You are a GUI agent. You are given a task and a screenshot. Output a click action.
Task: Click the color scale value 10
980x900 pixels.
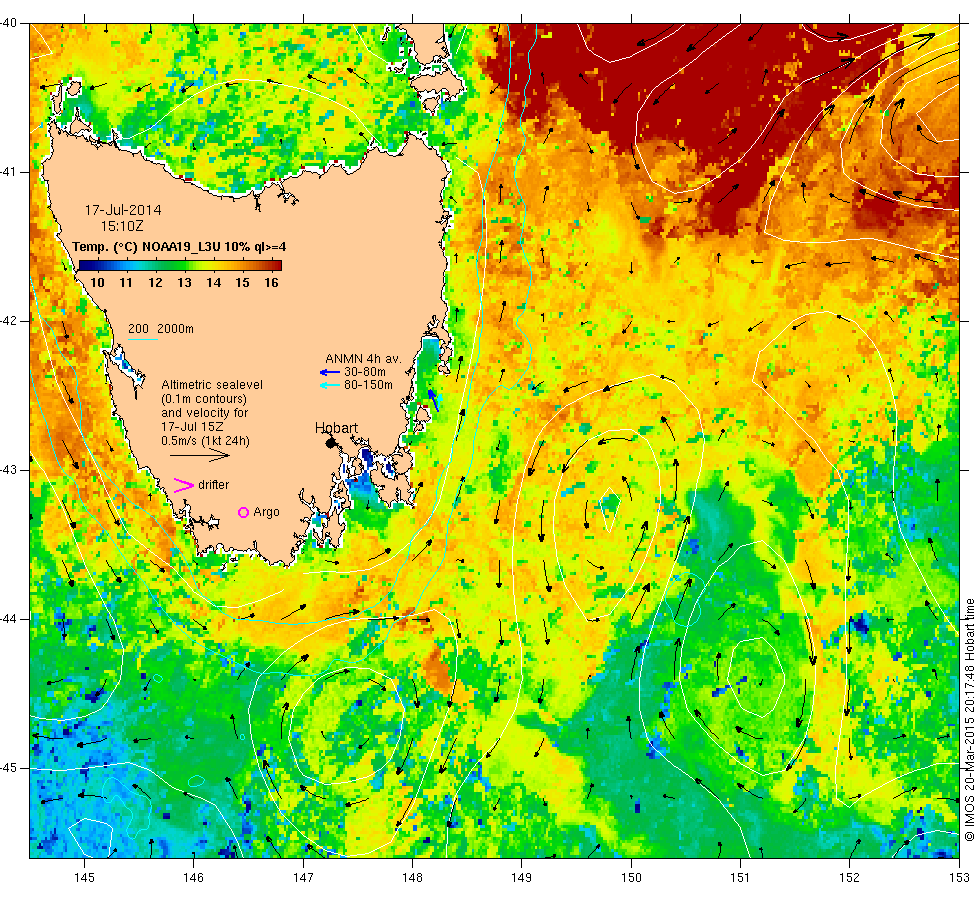pos(98,282)
